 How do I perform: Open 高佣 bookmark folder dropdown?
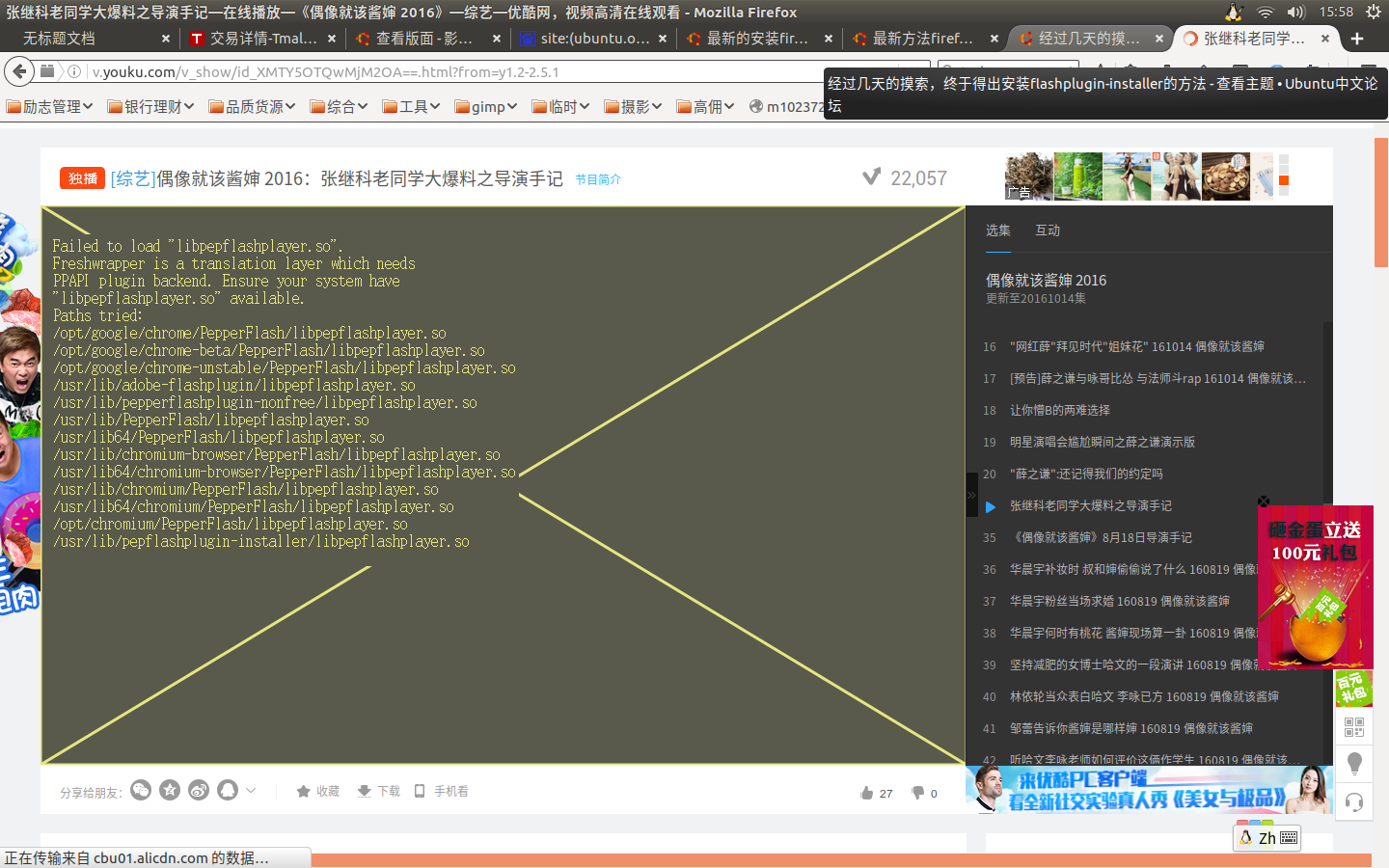point(705,106)
